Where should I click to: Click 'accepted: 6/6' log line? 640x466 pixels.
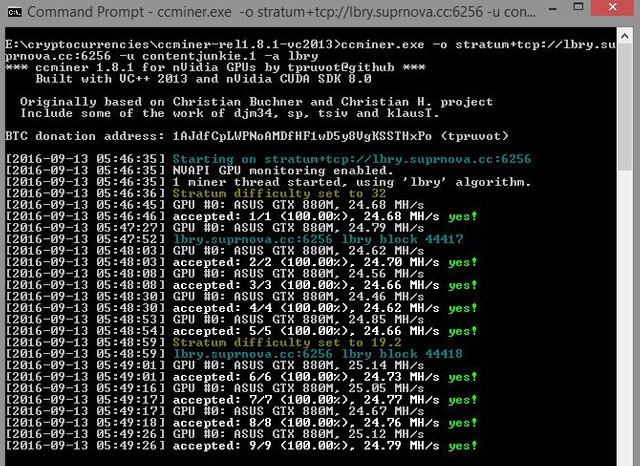(241, 377)
